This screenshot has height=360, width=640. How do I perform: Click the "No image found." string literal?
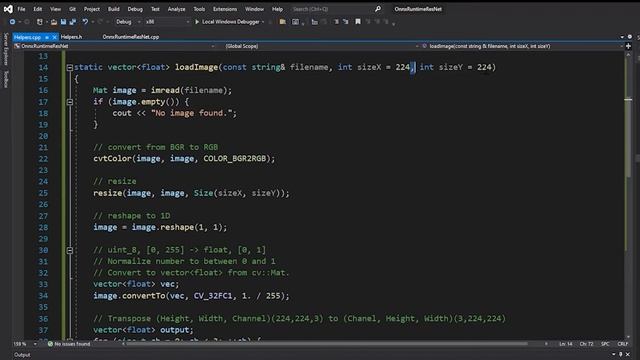tap(191, 113)
